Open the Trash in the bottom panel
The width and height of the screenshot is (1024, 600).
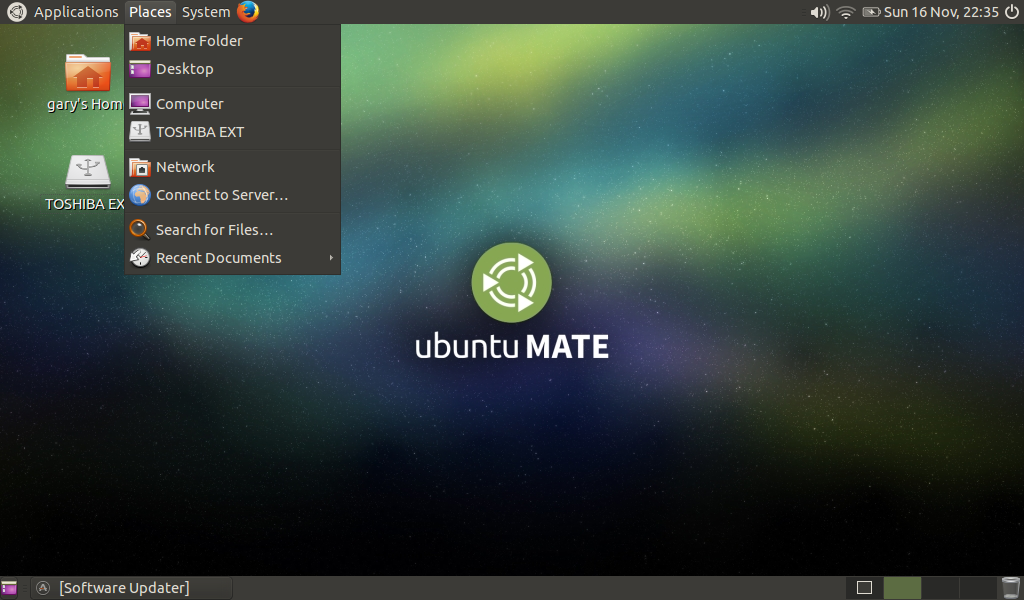[x=1011, y=588]
